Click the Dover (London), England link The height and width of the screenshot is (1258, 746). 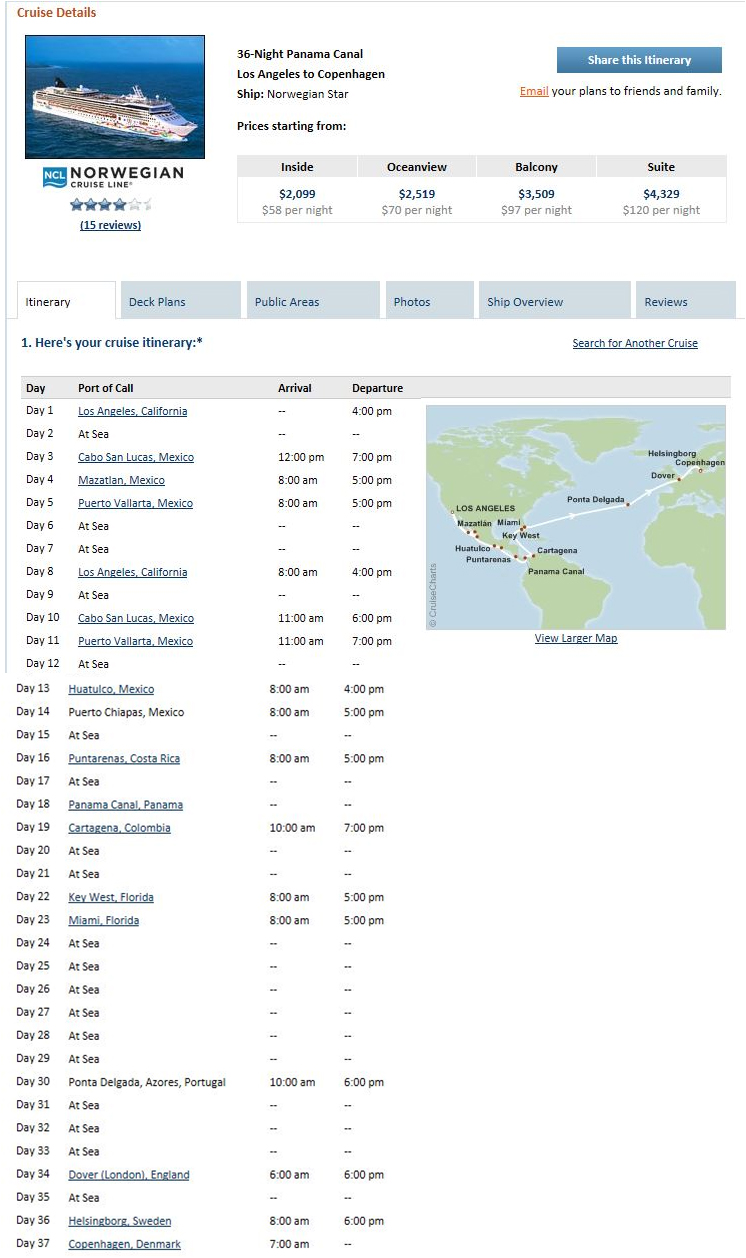(129, 1175)
